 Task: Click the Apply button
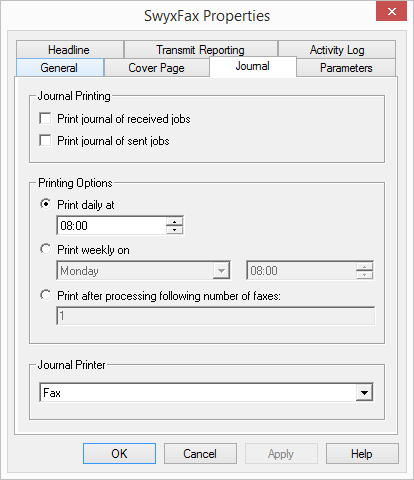click(x=281, y=454)
